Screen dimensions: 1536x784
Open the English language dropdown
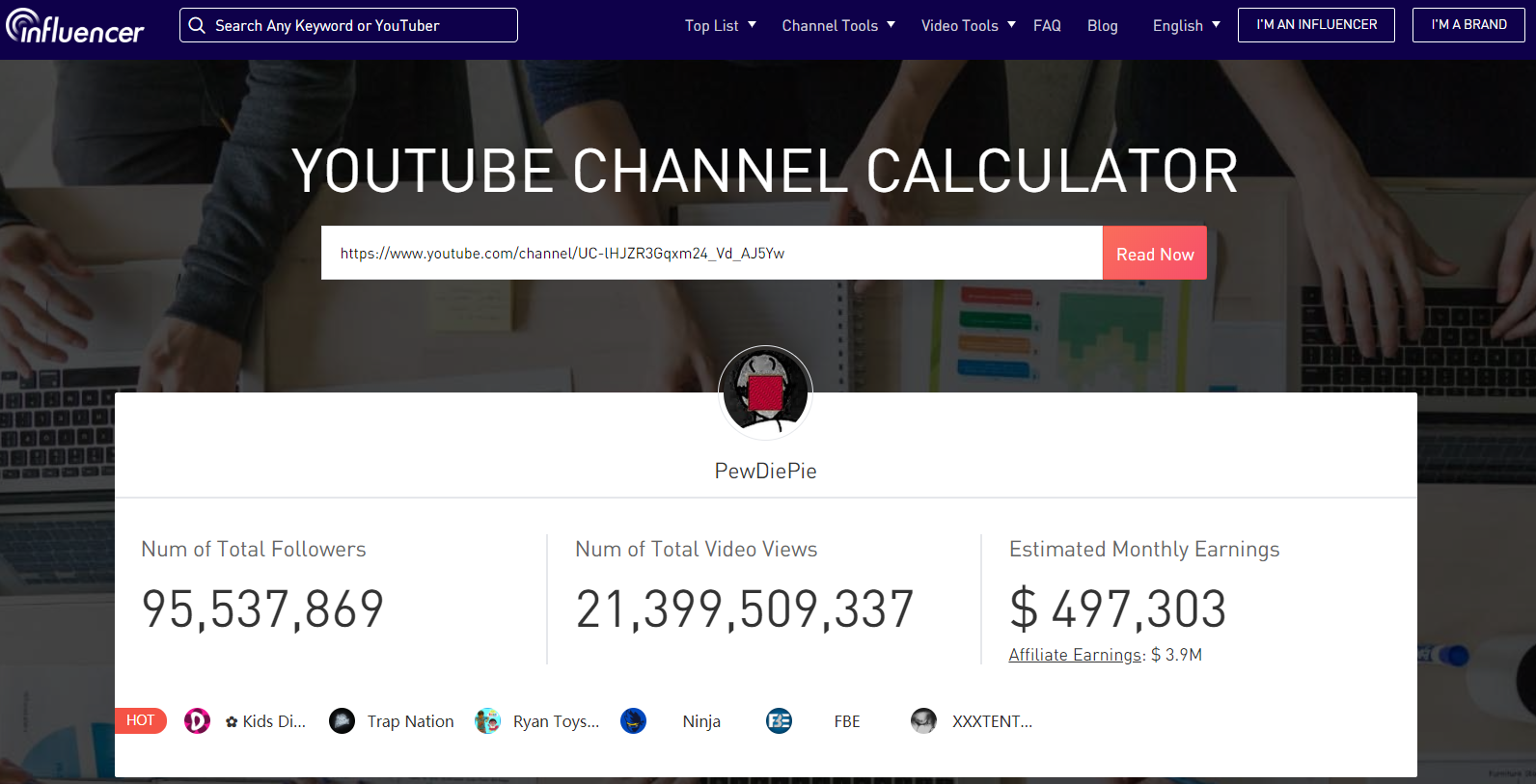(1187, 25)
